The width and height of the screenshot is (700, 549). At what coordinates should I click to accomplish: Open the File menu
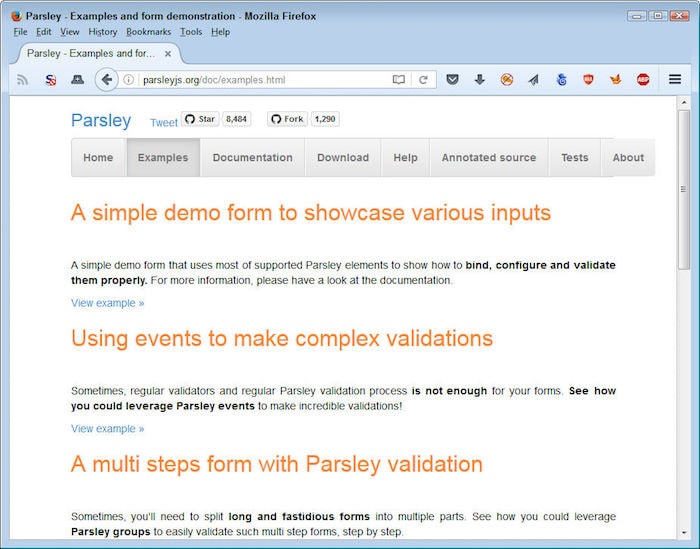pyautogui.click(x=20, y=32)
